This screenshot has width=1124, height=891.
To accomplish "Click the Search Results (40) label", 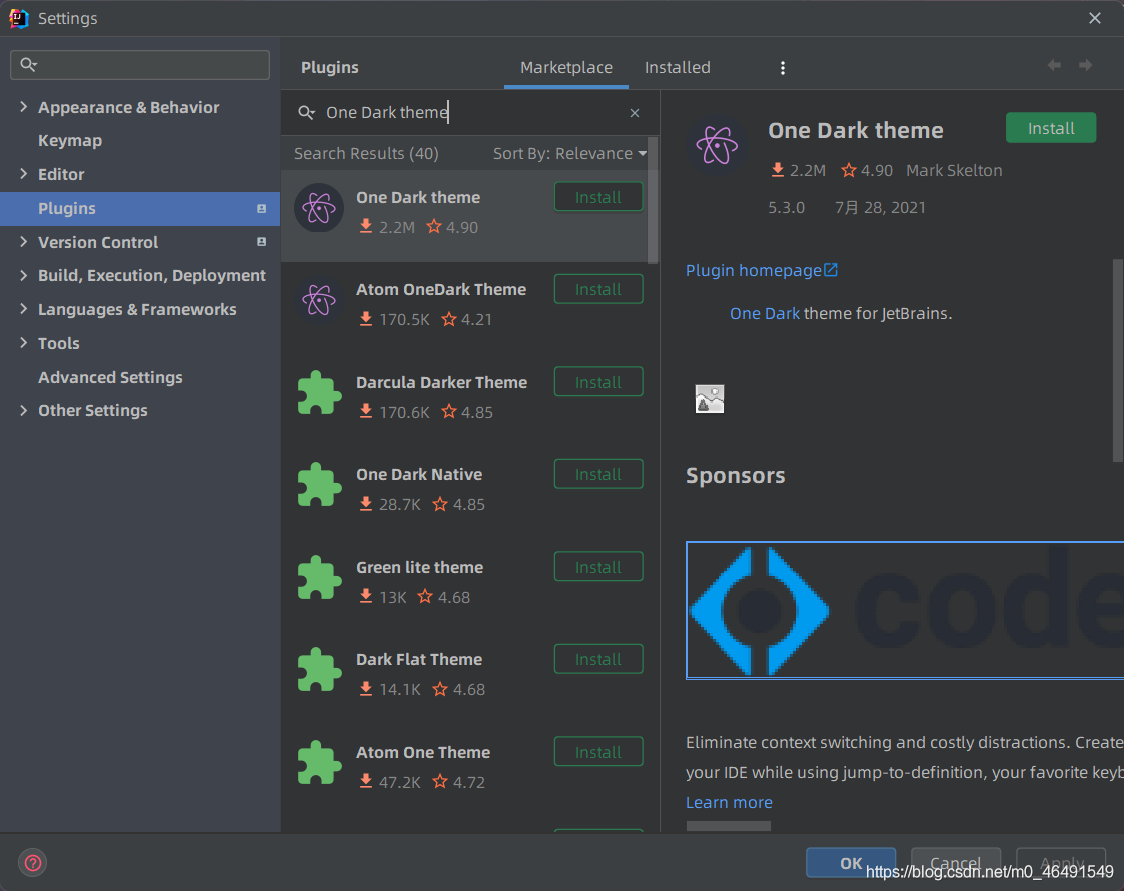I will tap(366, 153).
